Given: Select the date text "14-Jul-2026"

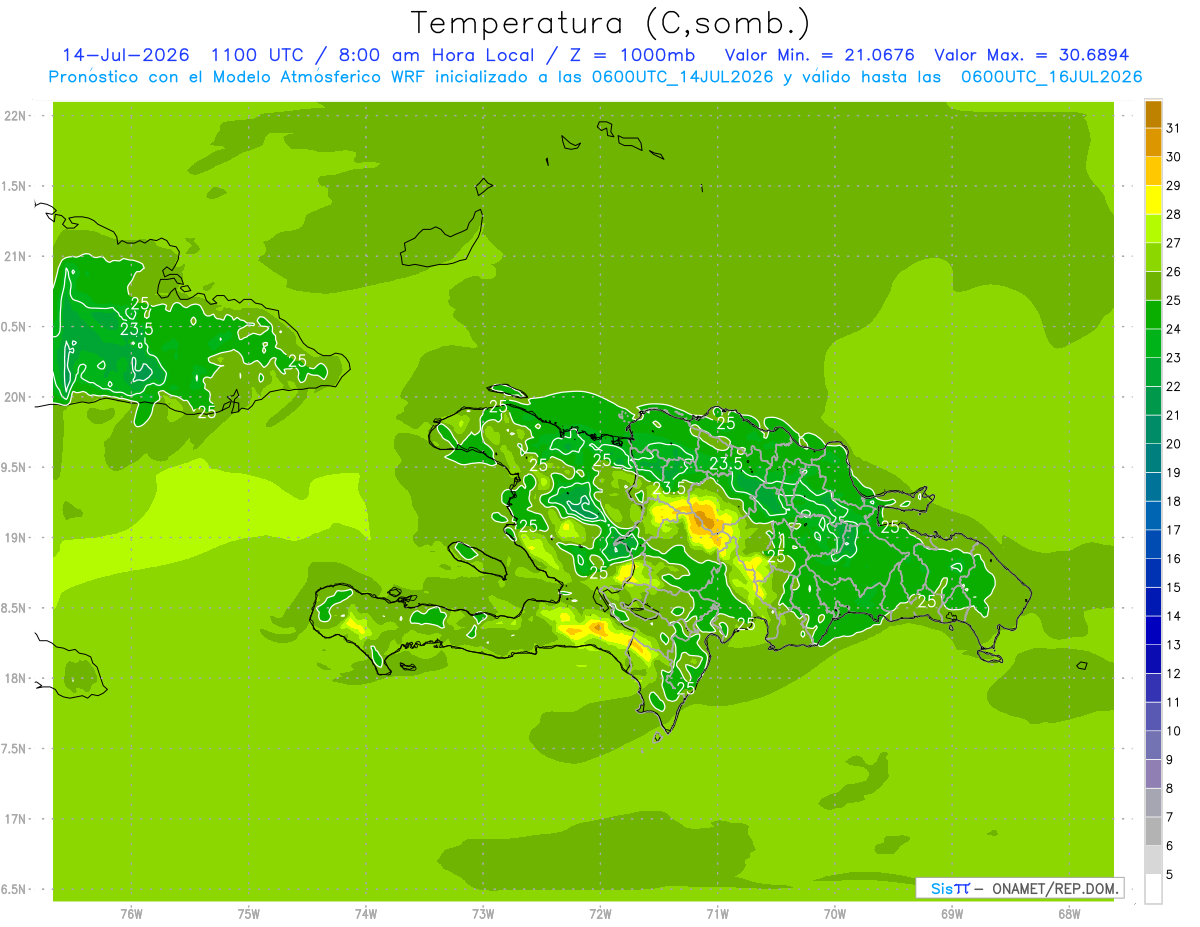Looking at the screenshot, I should coord(126,55).
